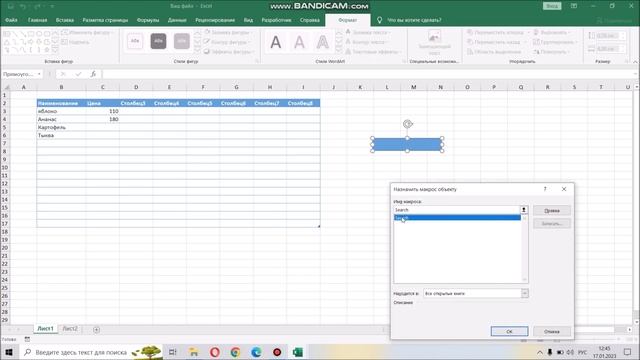
Task: Open the Контур фигуры dropdown
Action: click(228, 42)
